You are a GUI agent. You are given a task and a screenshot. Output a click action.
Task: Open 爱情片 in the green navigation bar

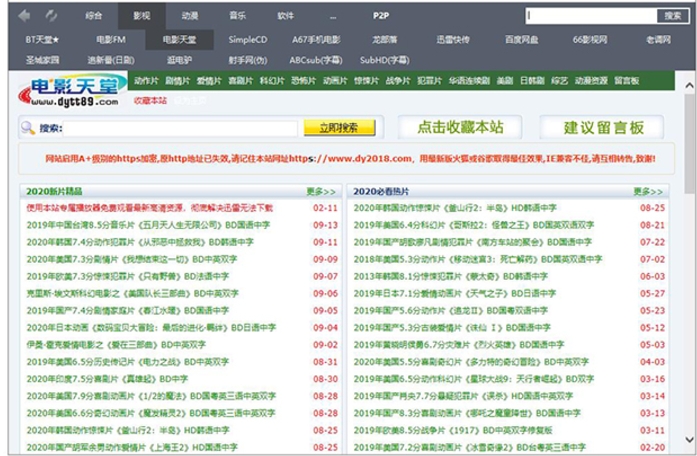point(209,80)
